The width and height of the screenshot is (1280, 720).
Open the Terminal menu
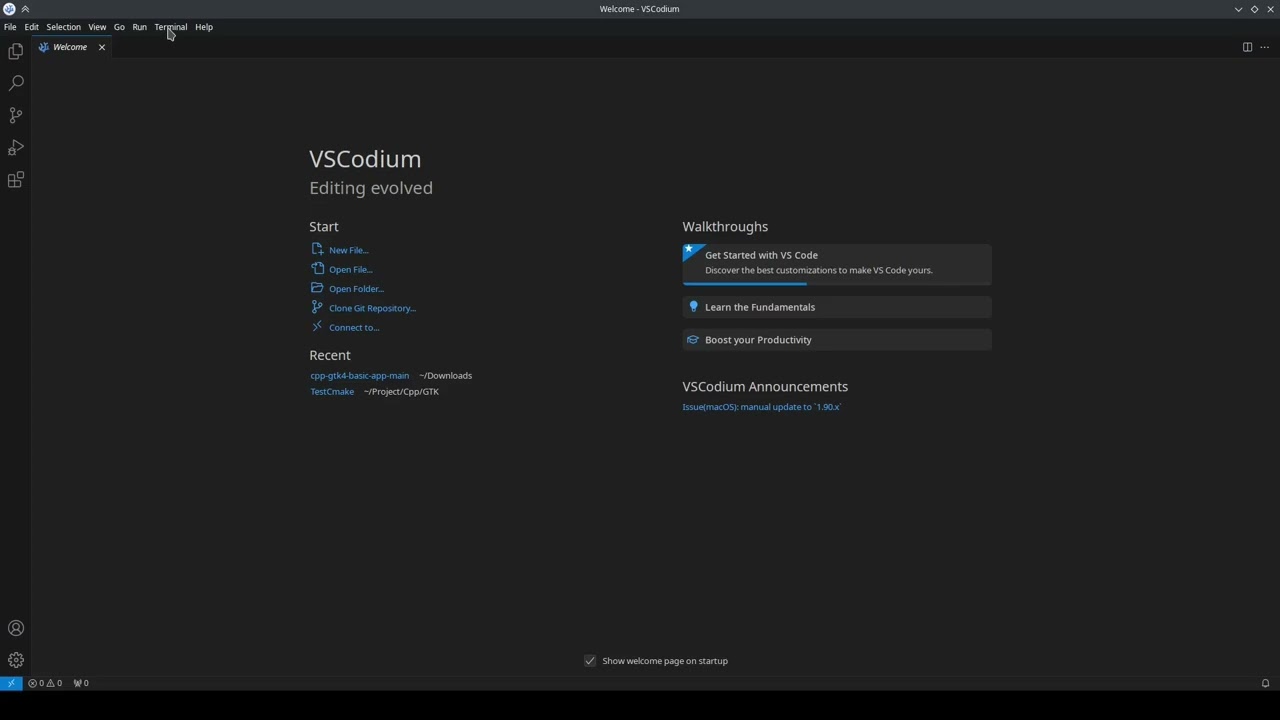171,27
